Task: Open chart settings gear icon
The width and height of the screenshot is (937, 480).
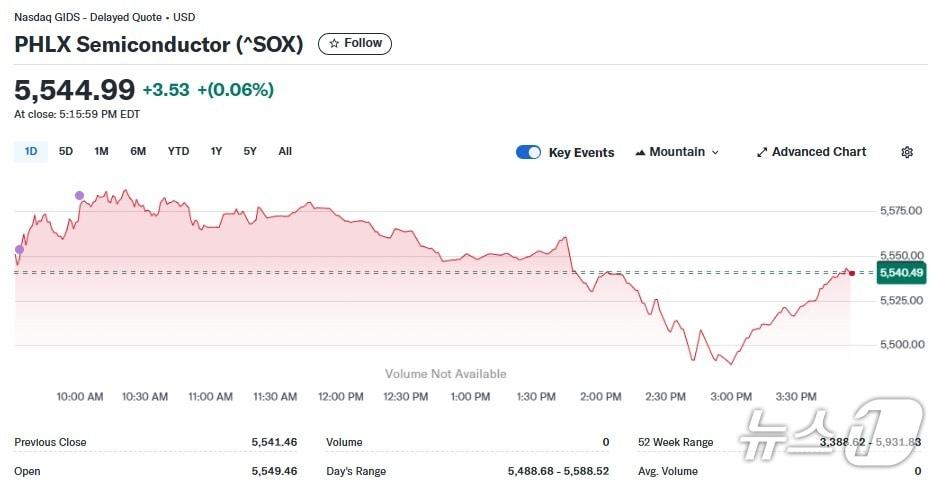Action: click(907, 152)
